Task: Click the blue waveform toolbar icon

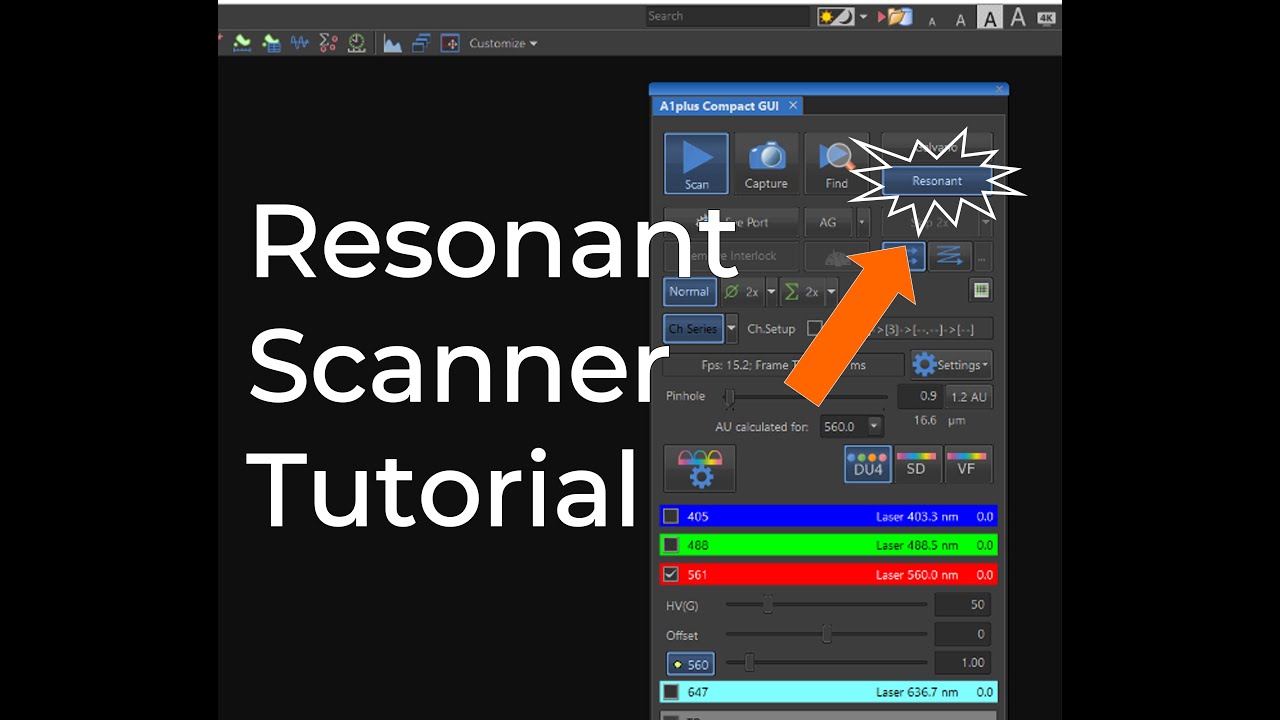Action: point(299,43)
